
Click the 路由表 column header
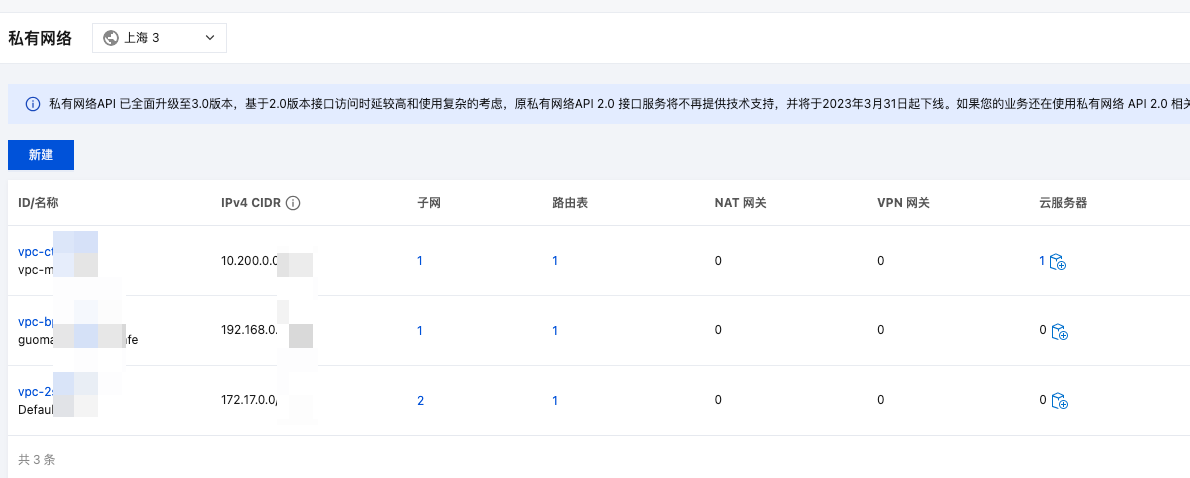pos(570,203)
